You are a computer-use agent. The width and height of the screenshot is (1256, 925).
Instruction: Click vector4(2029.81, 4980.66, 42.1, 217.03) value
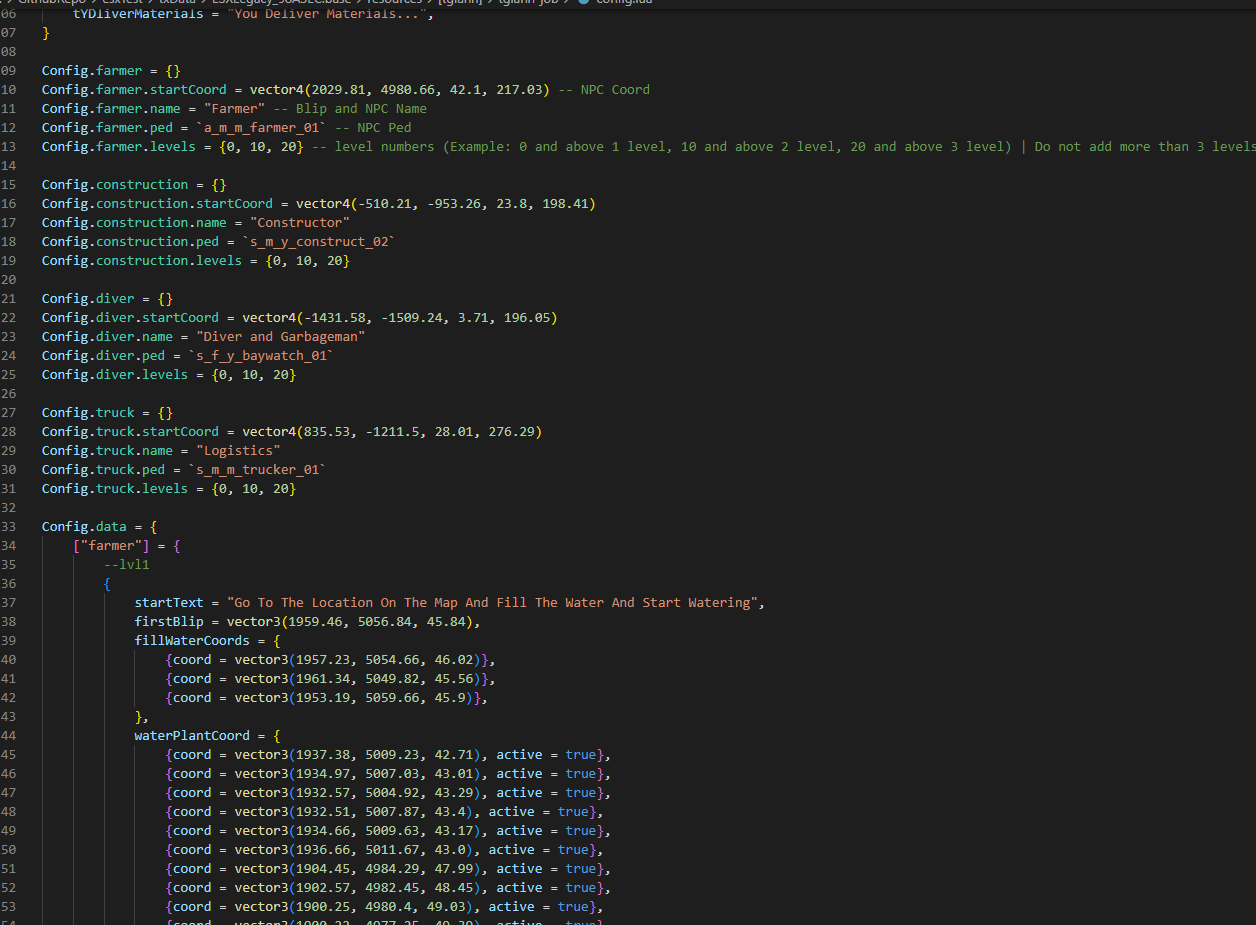(x=400, y=90)
